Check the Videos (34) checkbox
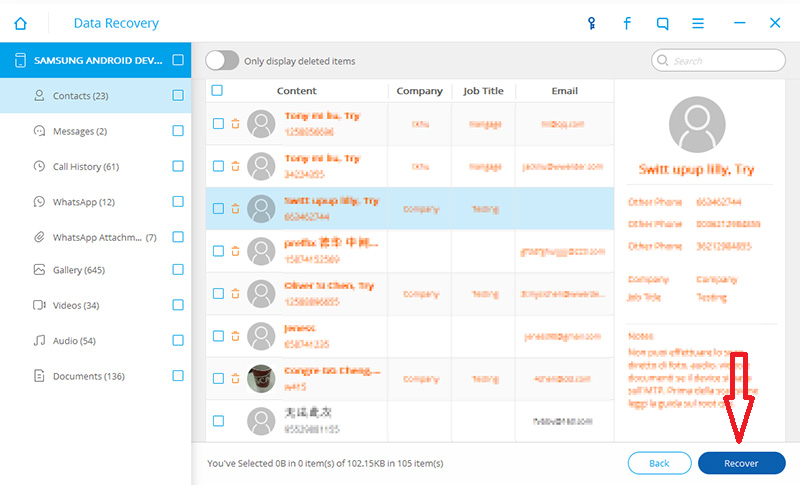The image size is (800, 485). coord(178,305)
